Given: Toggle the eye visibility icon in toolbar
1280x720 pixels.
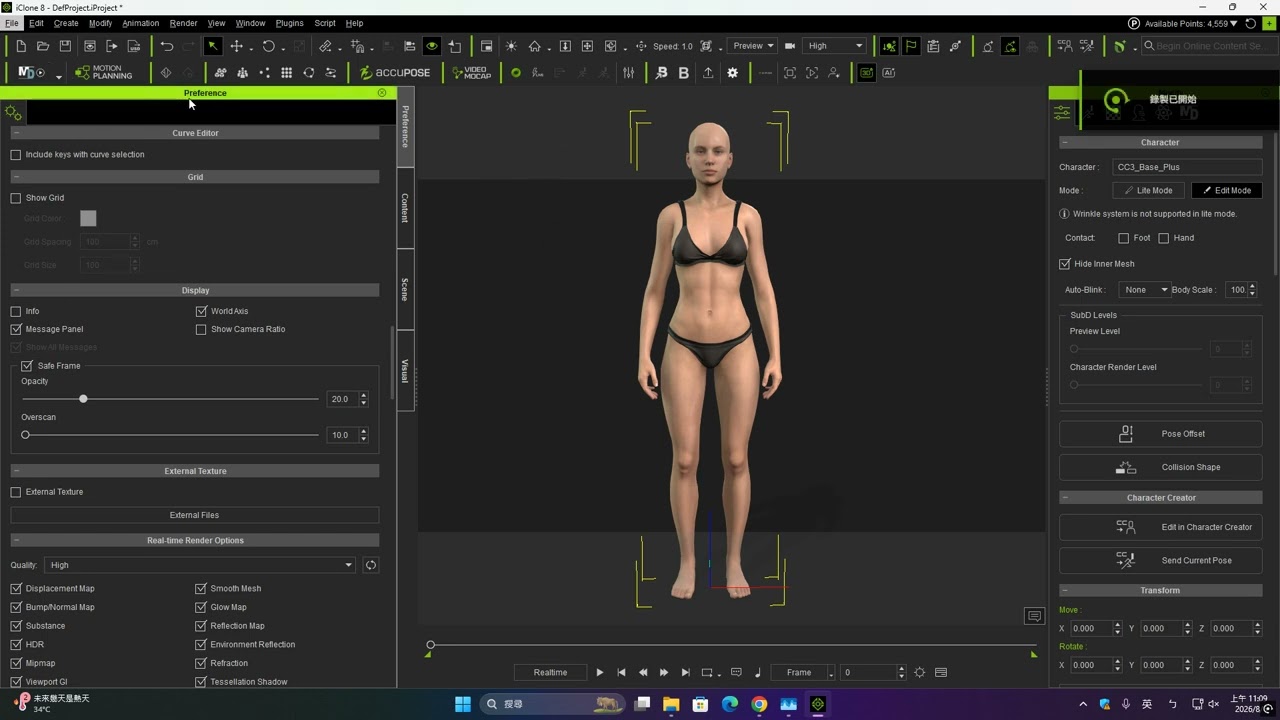Looking at the screenshot, I should click(x=432, y=46).
